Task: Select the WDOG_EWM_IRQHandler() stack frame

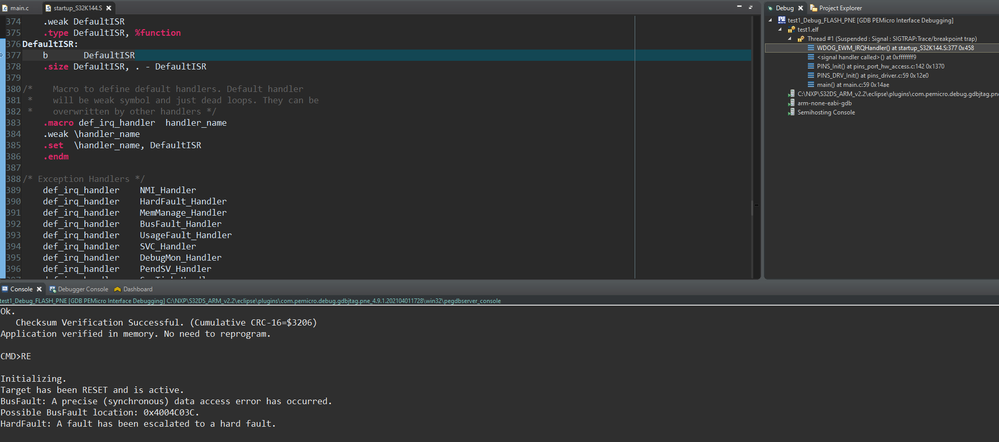Action: (x=895, y=47)
